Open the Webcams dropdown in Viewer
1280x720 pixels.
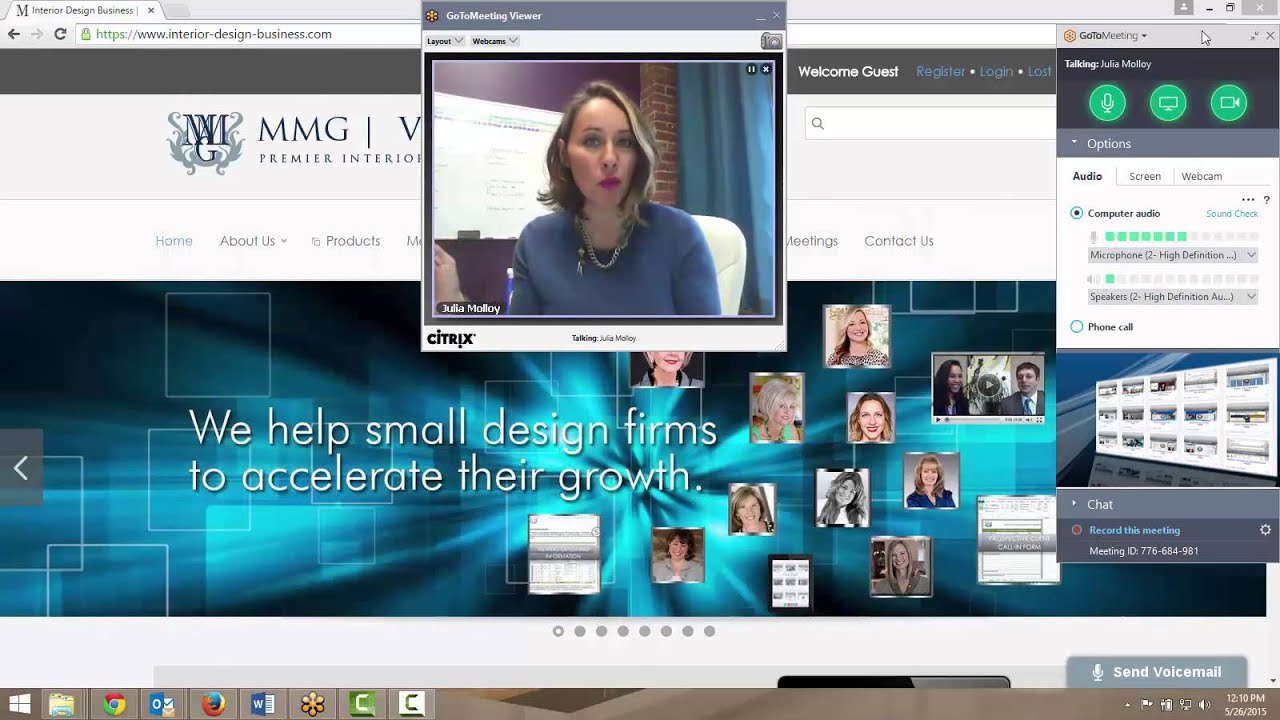pos(494,41)
